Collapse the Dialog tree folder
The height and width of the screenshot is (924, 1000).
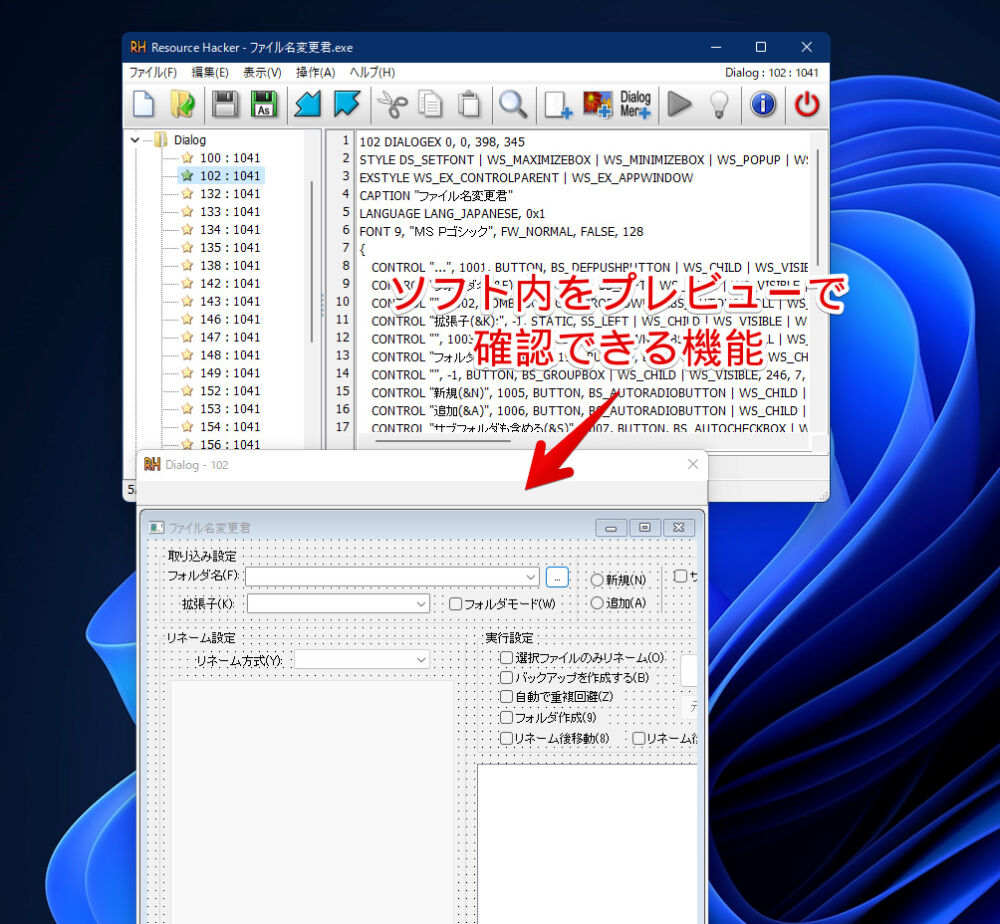(x=135, y=140)
